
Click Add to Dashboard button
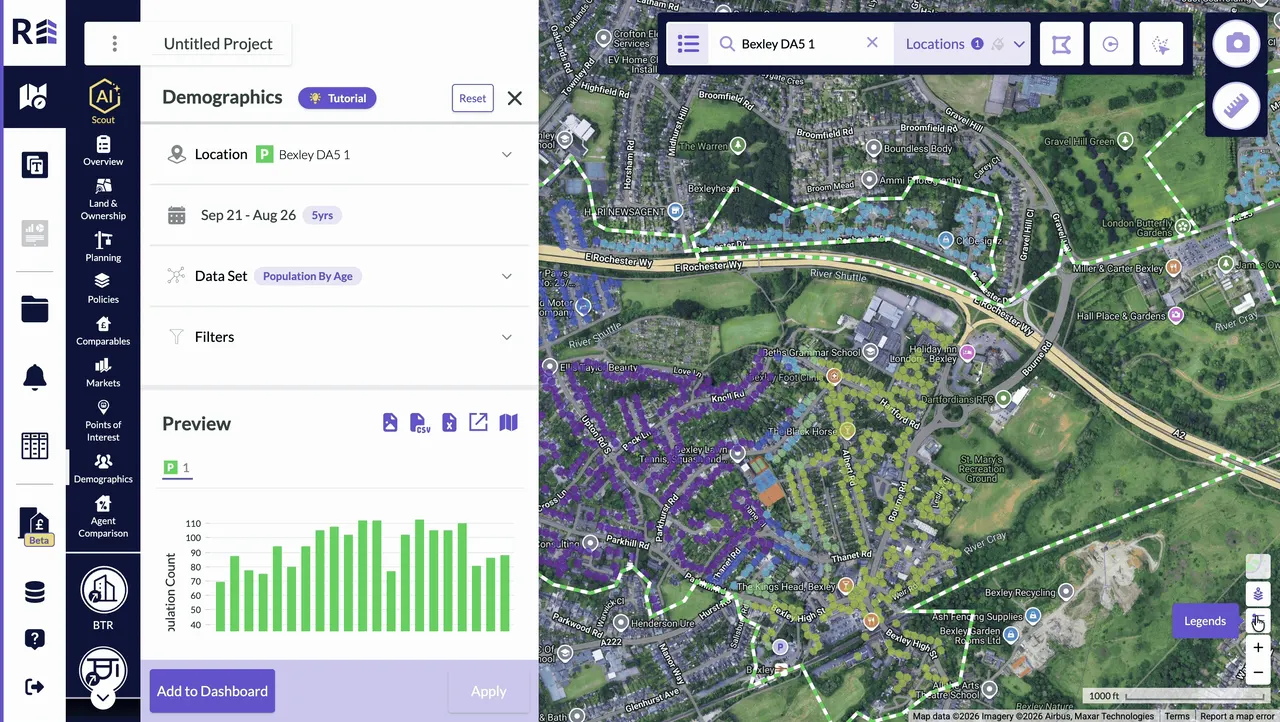[x=212, y=691]
